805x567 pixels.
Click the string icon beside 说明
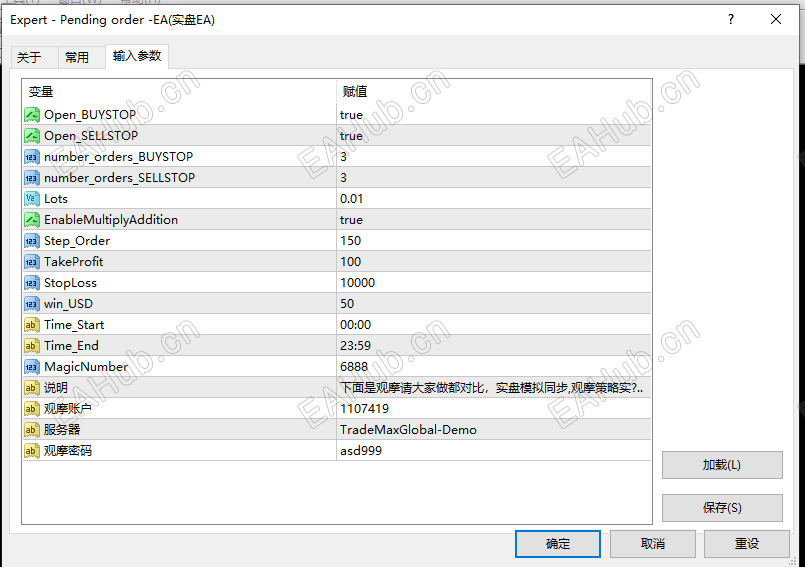(x=32, y=388)
